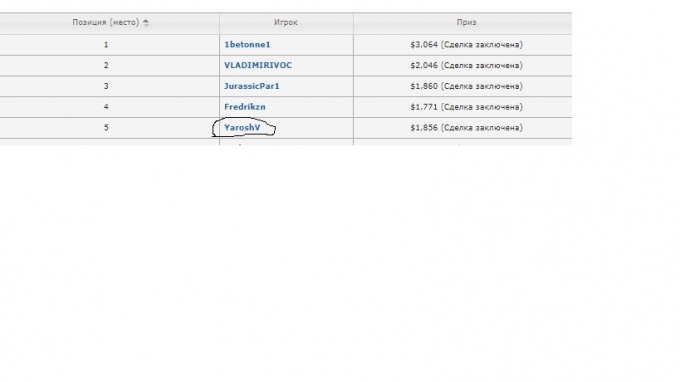
Task: Open the JurassicPar1 player link
Action: pyautogui.click(x=252, y=86)
